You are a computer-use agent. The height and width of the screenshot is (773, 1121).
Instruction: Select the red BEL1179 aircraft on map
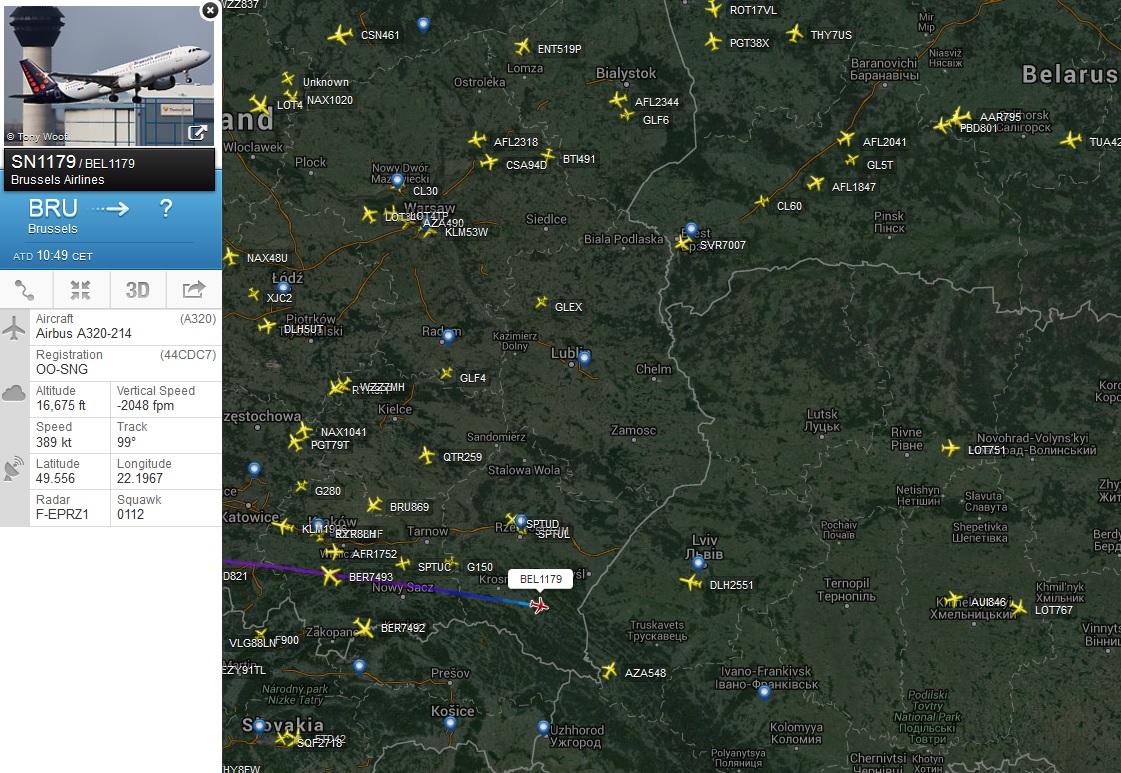(x=540, y=606)
